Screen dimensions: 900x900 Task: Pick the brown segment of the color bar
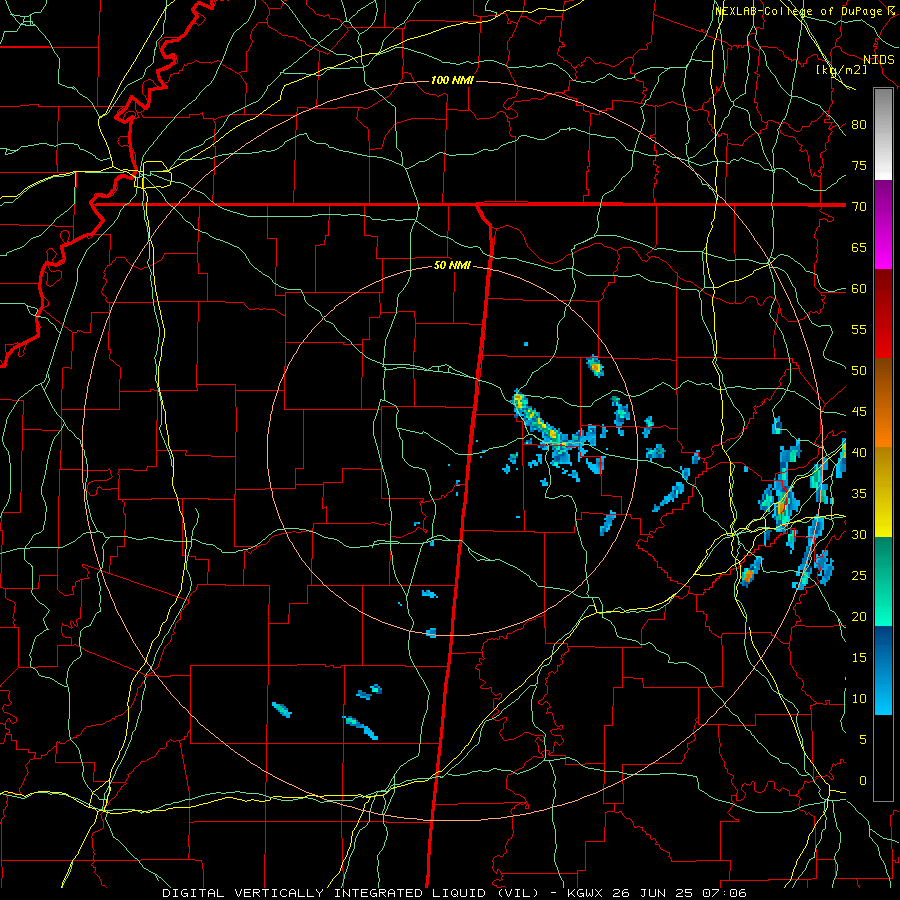tap(883, 382)
